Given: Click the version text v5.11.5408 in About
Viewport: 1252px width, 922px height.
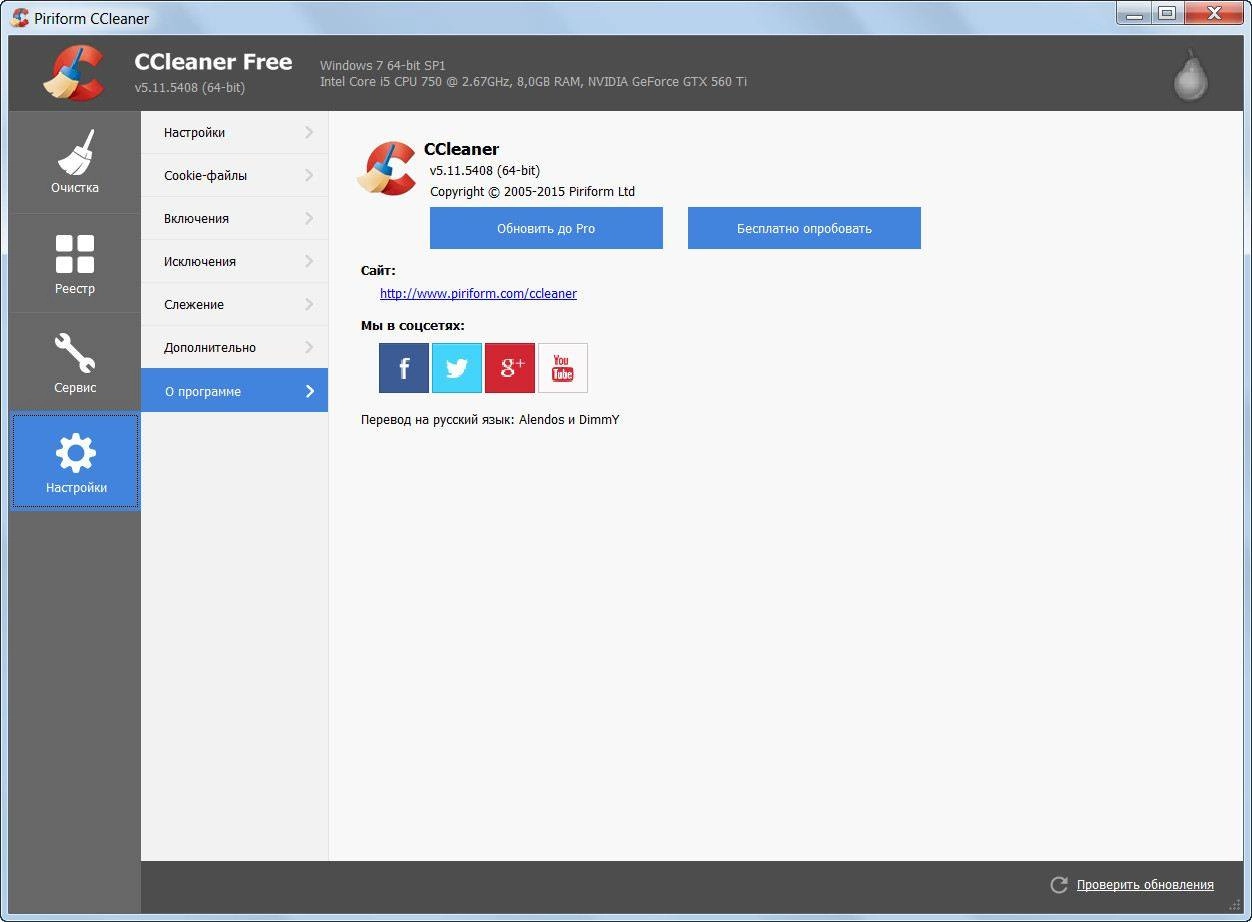Looking at the screenshot, I should pos(485,170).
